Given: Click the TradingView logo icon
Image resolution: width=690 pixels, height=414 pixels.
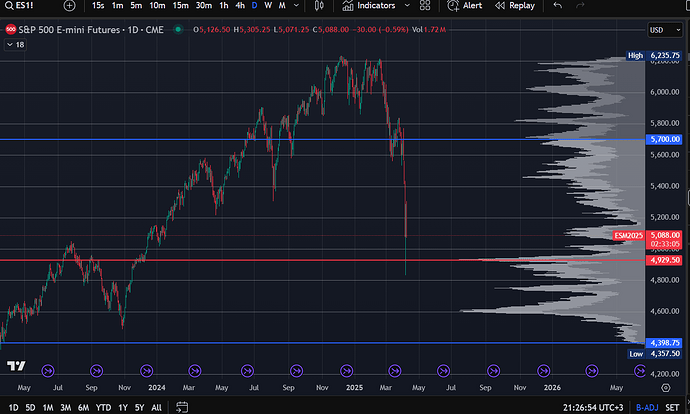Looking at the screenshot, I should click(x=17, y=367).
